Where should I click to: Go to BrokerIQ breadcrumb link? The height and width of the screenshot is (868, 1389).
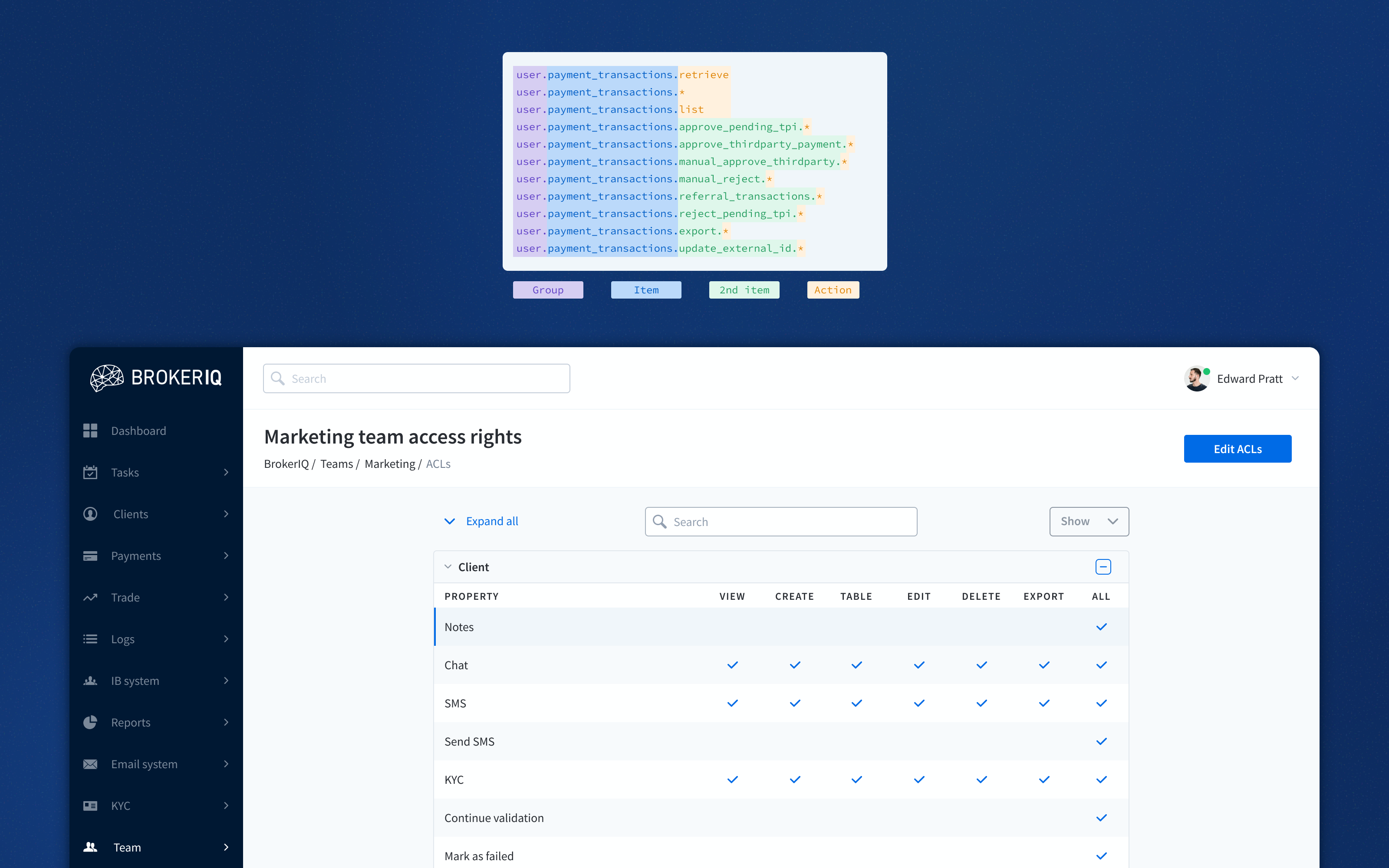[x=286, y=464]
